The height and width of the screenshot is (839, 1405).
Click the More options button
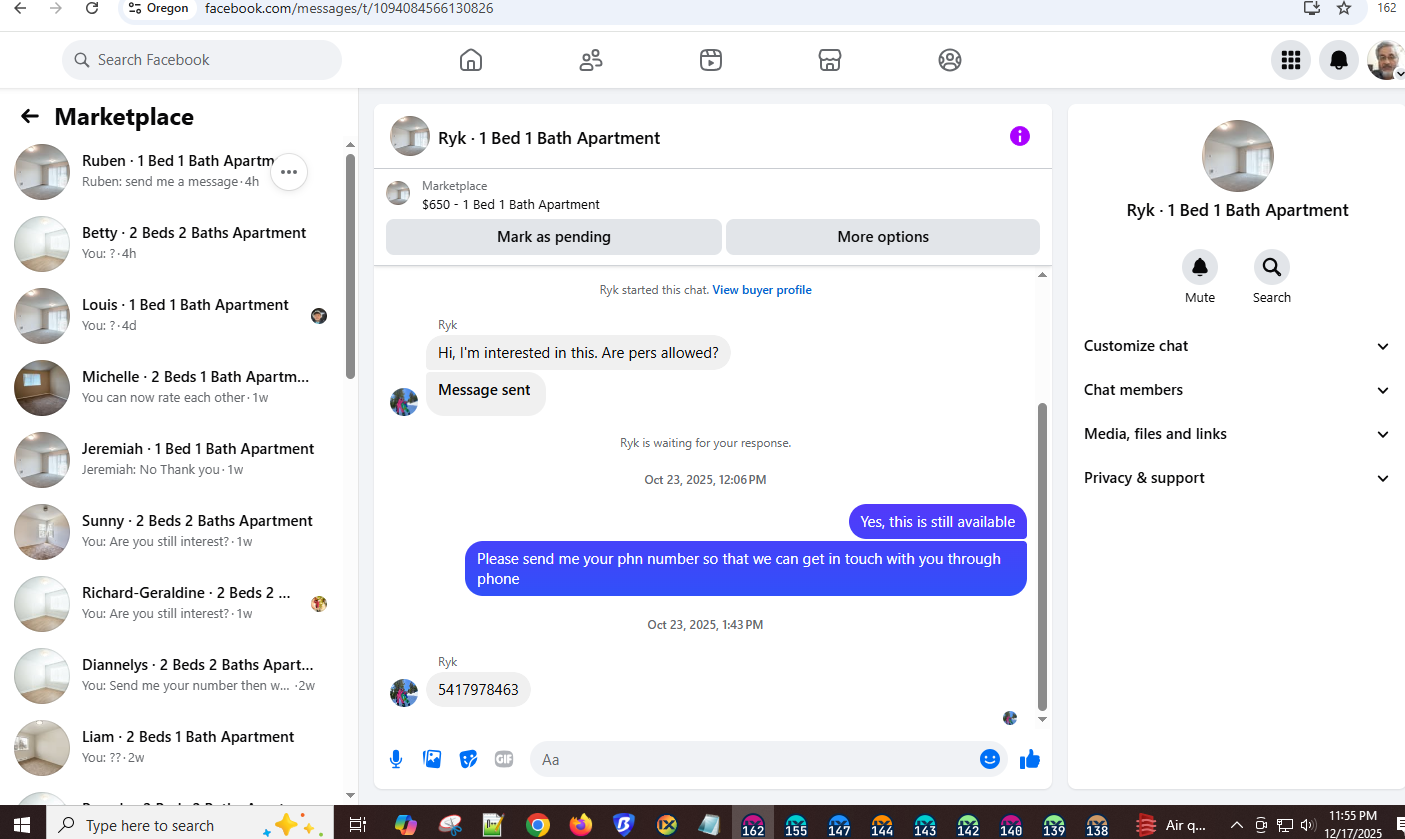[883, 237]
